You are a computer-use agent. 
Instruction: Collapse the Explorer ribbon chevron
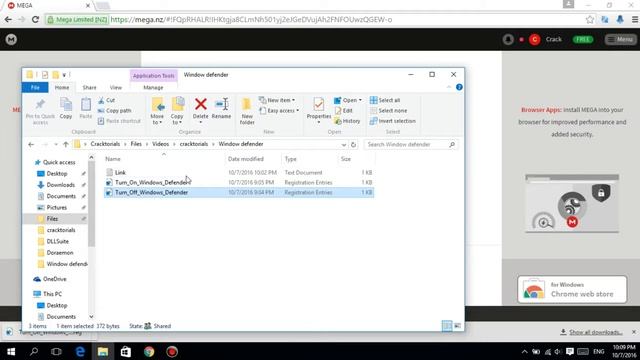coord(449,87)
